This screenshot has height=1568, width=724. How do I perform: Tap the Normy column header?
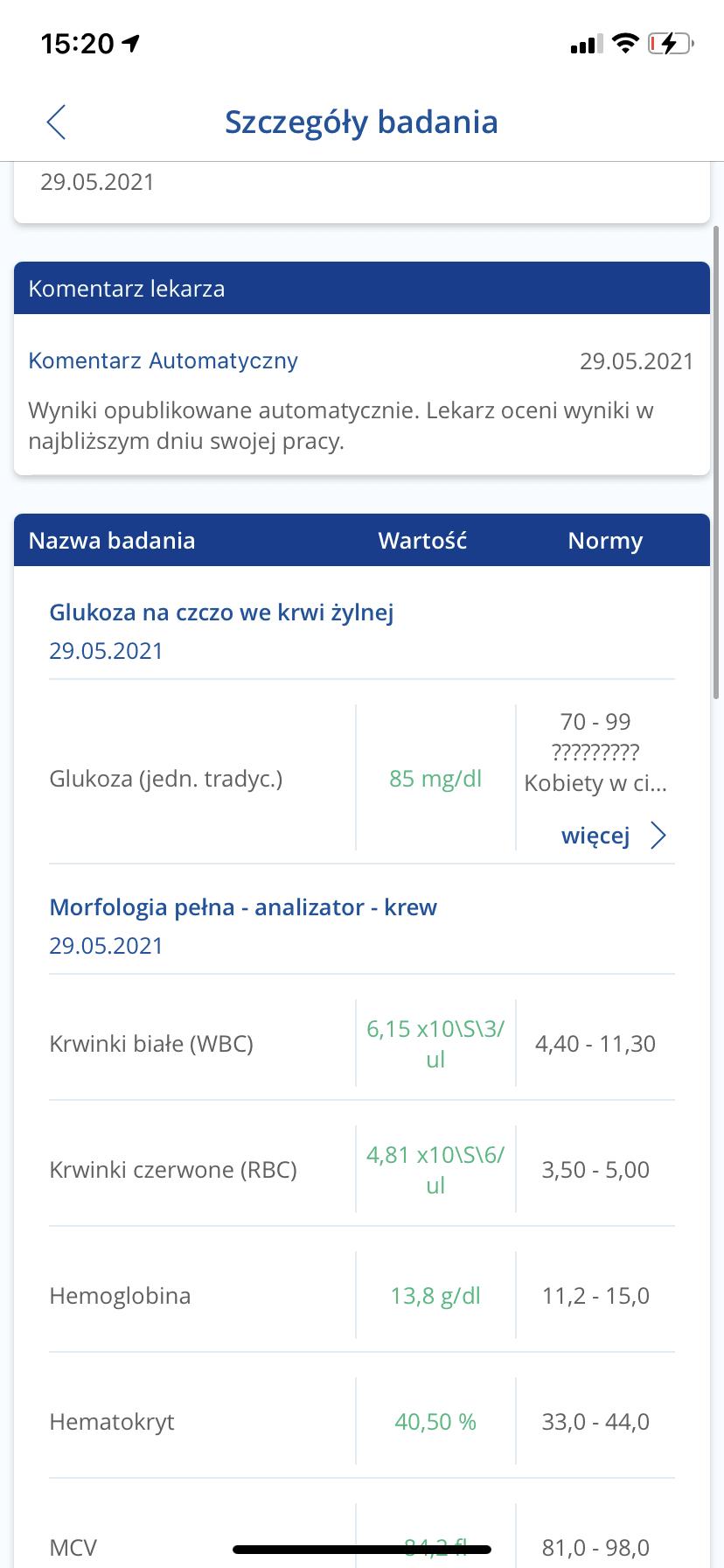tap(605, 541)
